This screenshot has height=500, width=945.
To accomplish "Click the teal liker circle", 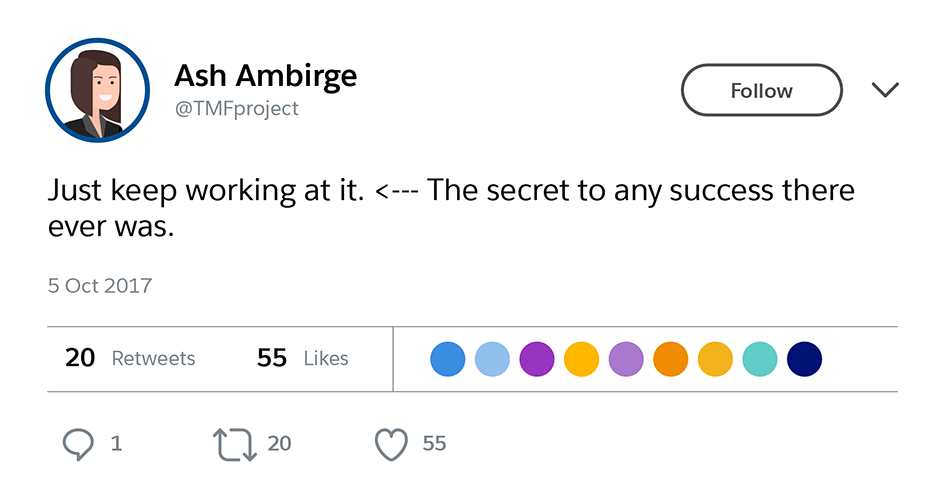I will coord(760,359).
